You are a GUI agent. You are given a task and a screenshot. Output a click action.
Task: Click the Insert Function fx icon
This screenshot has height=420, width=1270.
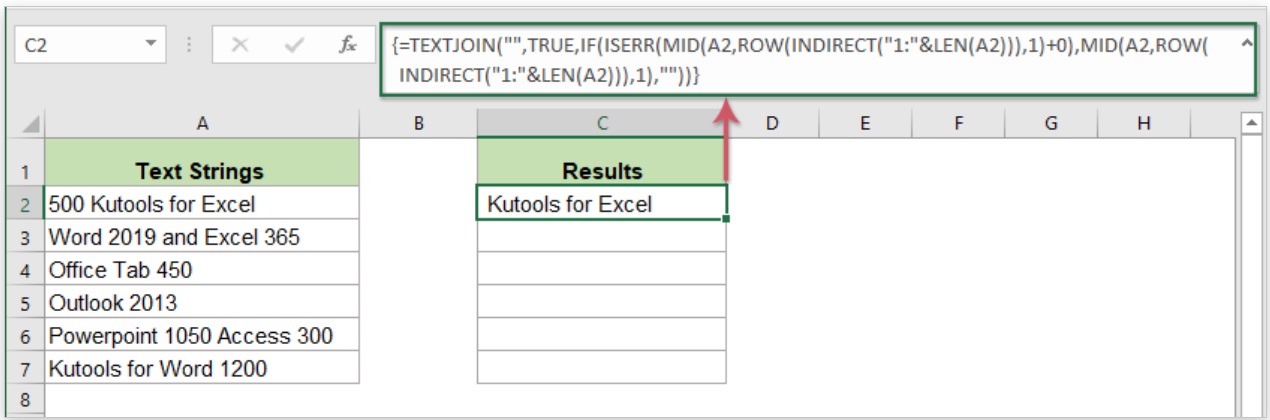coord(347,46)
